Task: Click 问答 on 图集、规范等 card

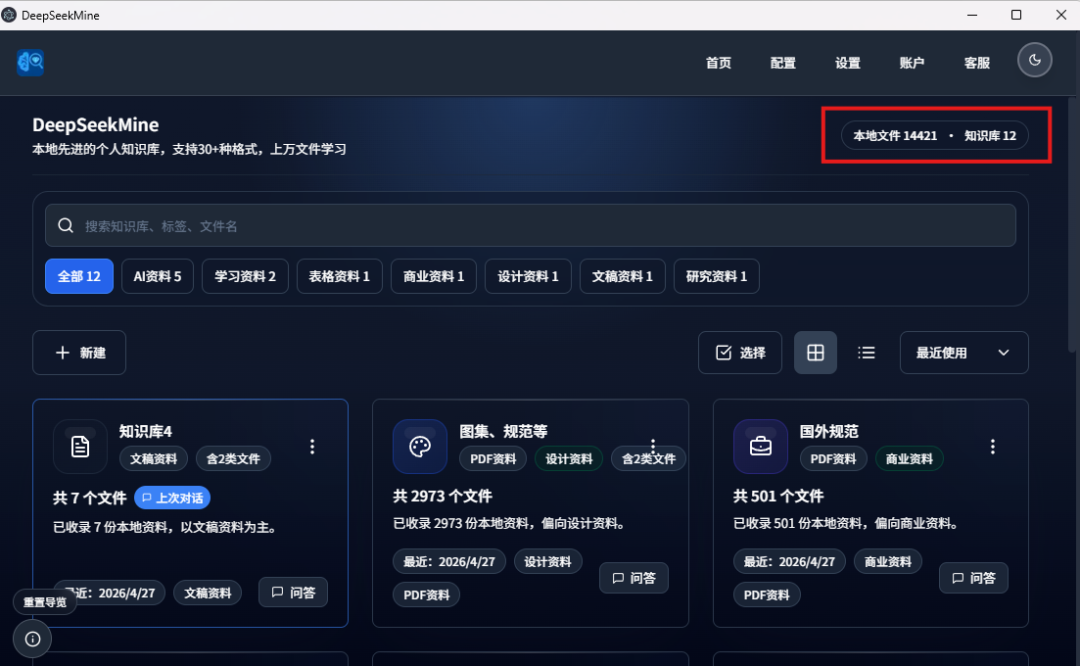Action: pos(634,578)
